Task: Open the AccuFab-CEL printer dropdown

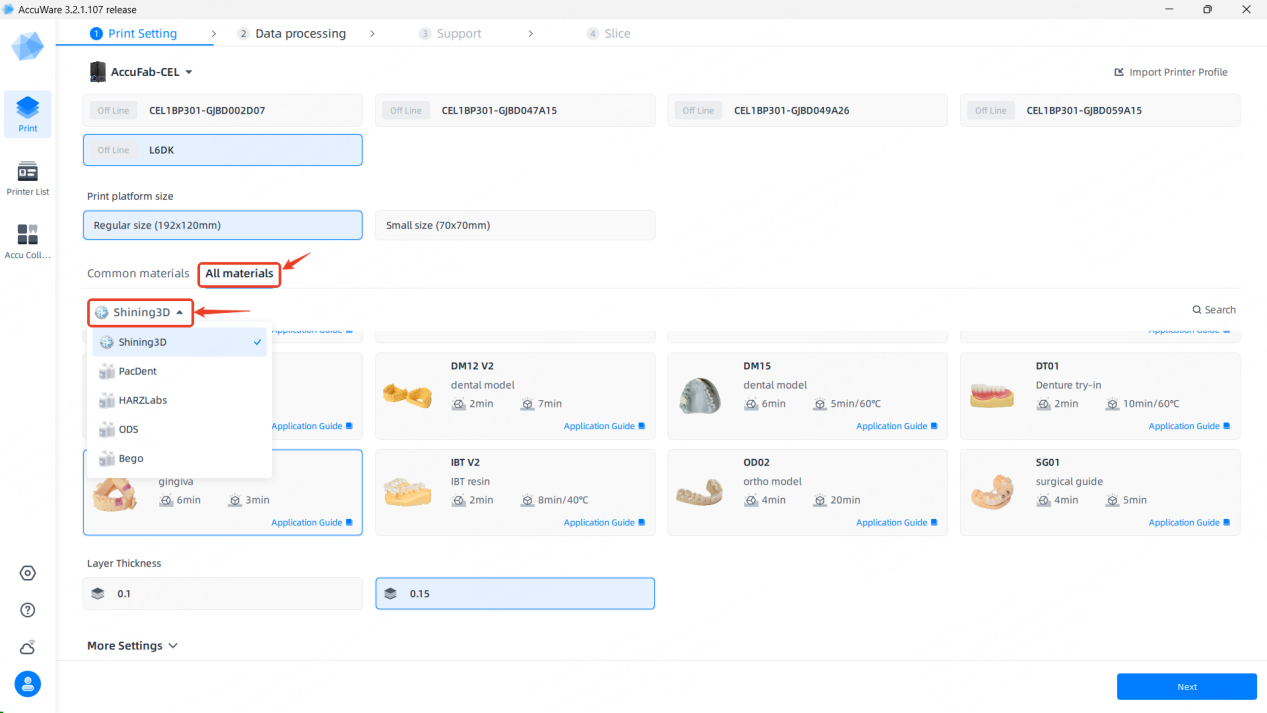Action: coord(141,72)
